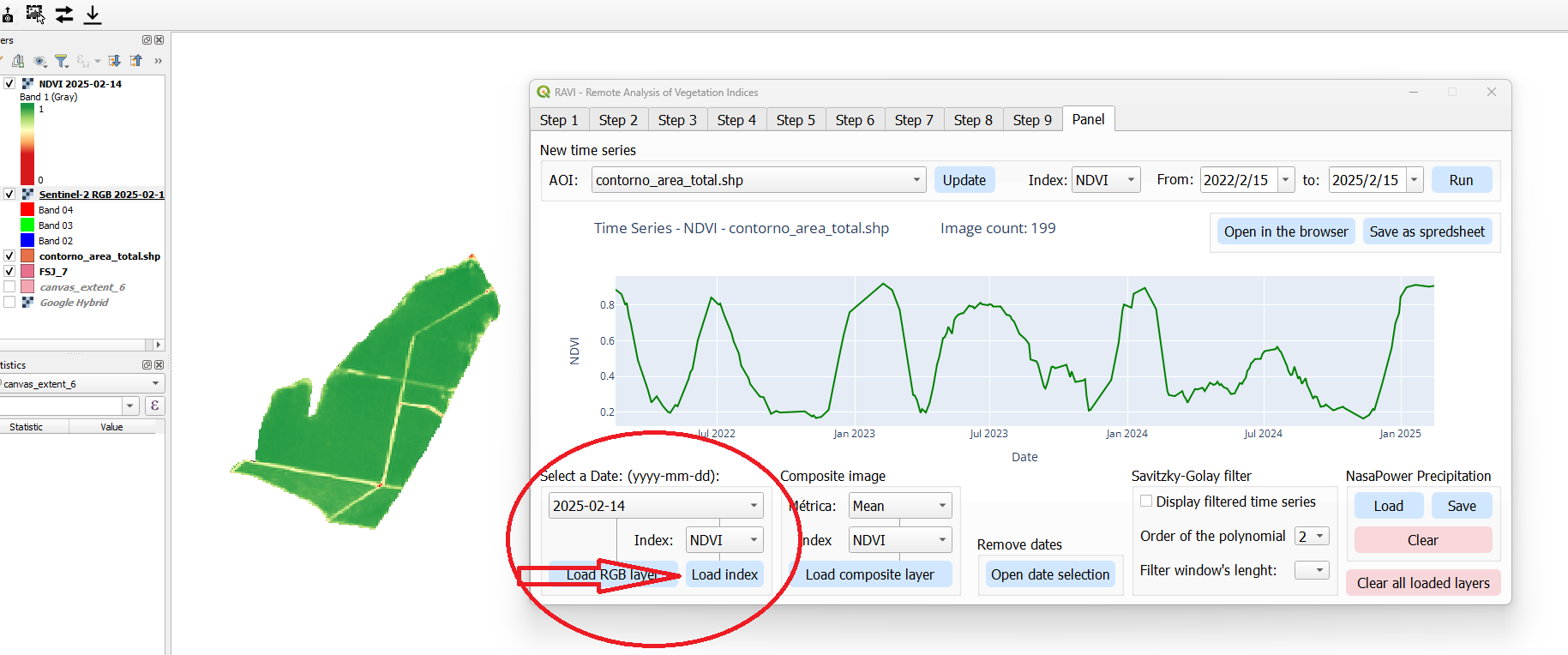This screenshot has height=655, width=1568.
Task: Open the filter legend funnel icon
Action: (x=62, y=61)
